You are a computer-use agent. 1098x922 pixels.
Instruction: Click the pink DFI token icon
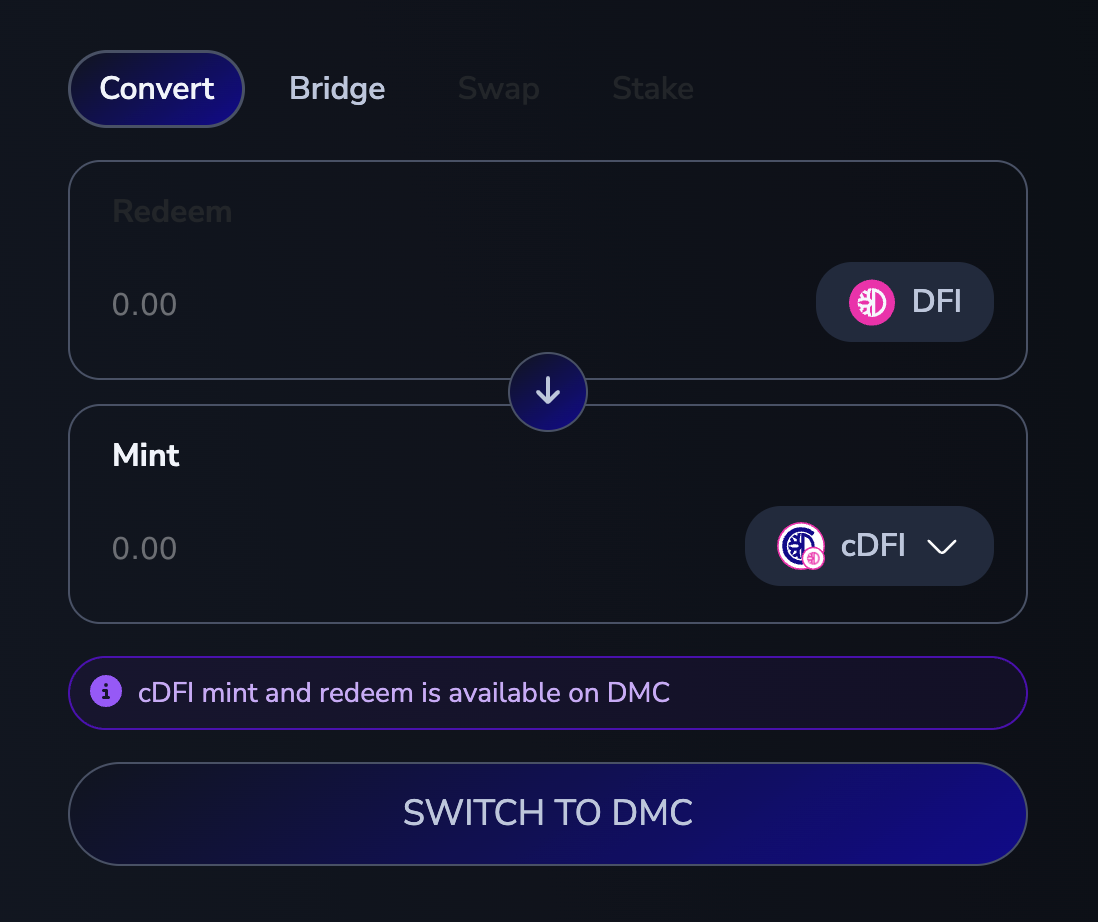pyautogui.click(x=871, y=302)
